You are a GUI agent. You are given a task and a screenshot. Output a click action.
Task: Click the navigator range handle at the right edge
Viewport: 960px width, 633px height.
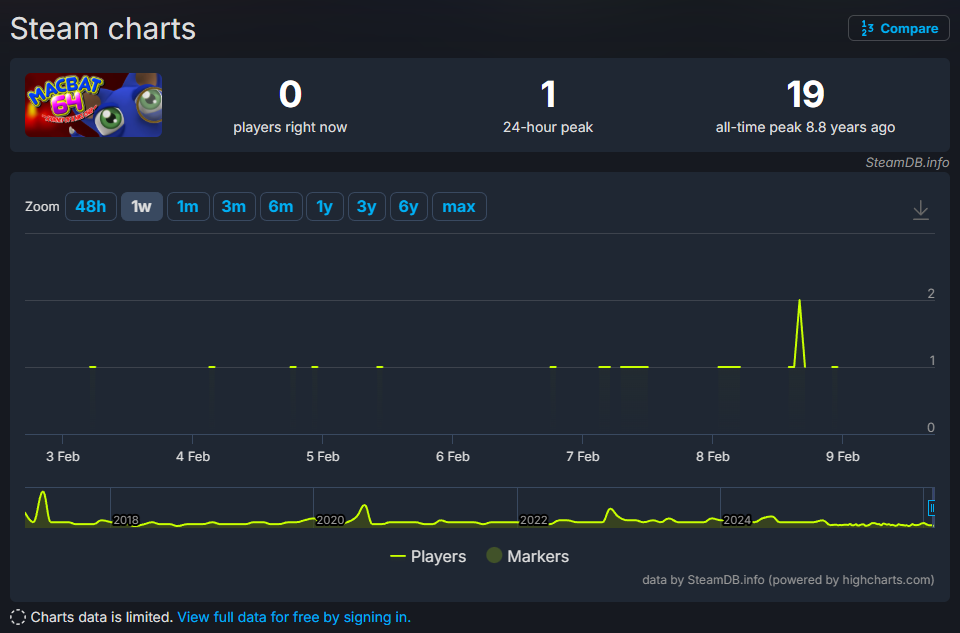click(931, 508)
